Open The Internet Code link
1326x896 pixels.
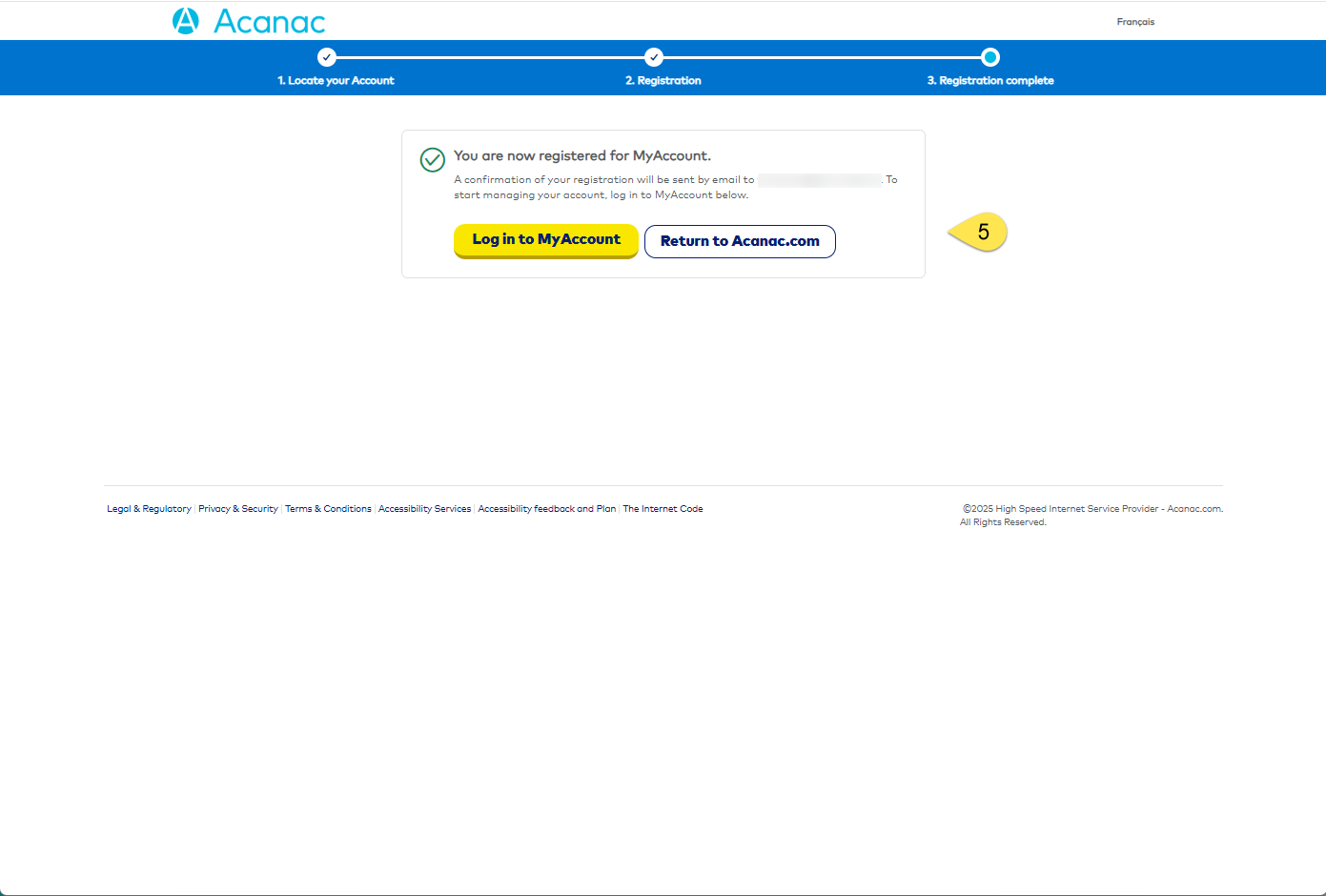click(x=663, y=508)
